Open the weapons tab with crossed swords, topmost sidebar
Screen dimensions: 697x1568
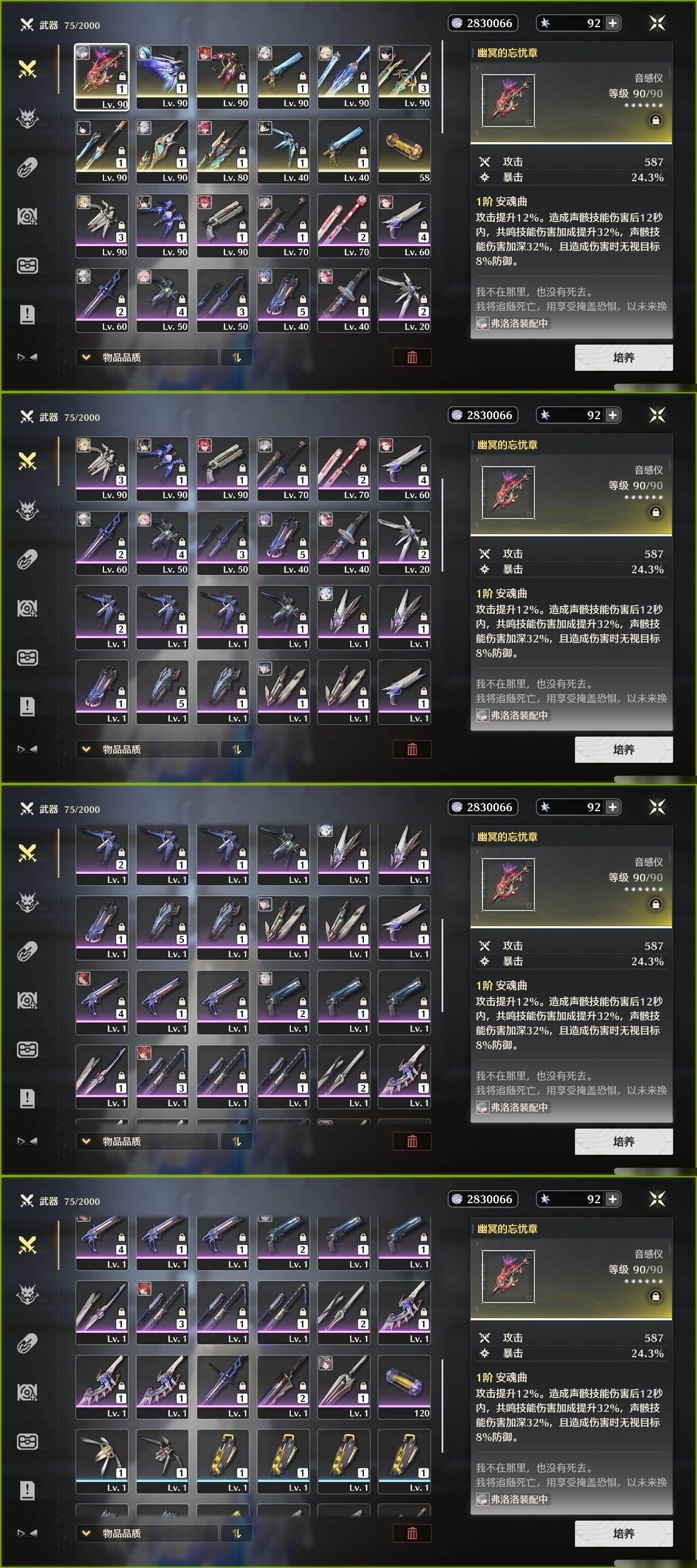pyautogui.click(x=27, y=69)
